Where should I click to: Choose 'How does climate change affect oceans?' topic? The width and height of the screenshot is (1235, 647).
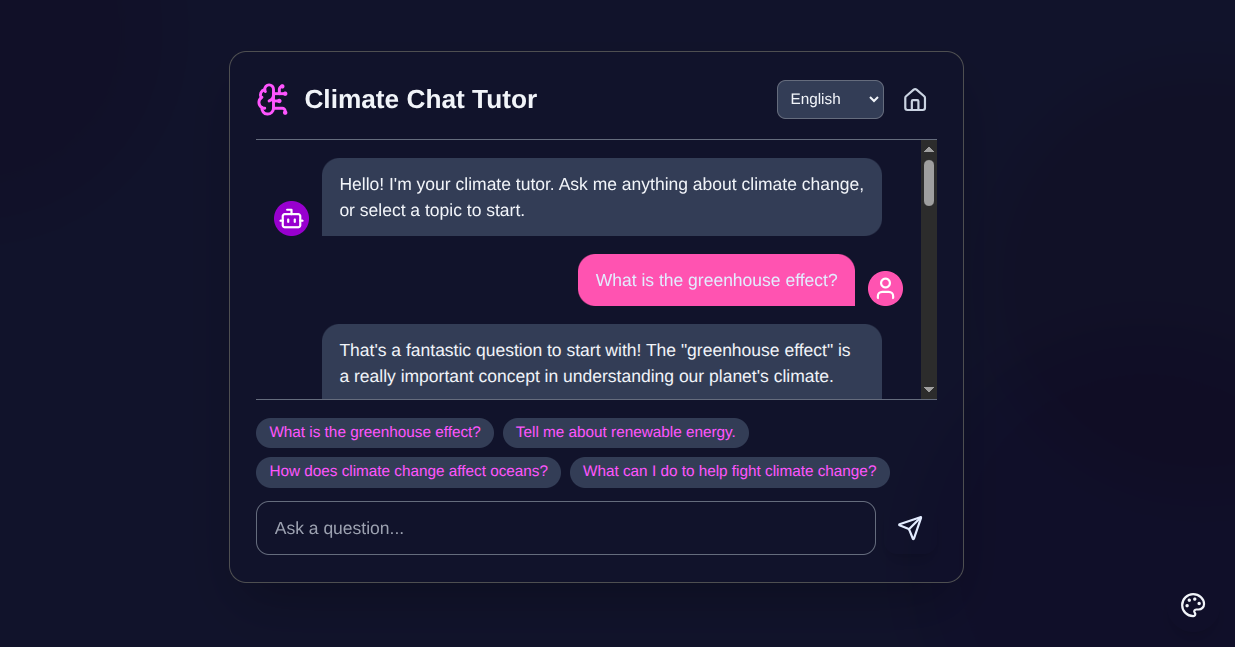pyautogui.click(x=408, y=471)
